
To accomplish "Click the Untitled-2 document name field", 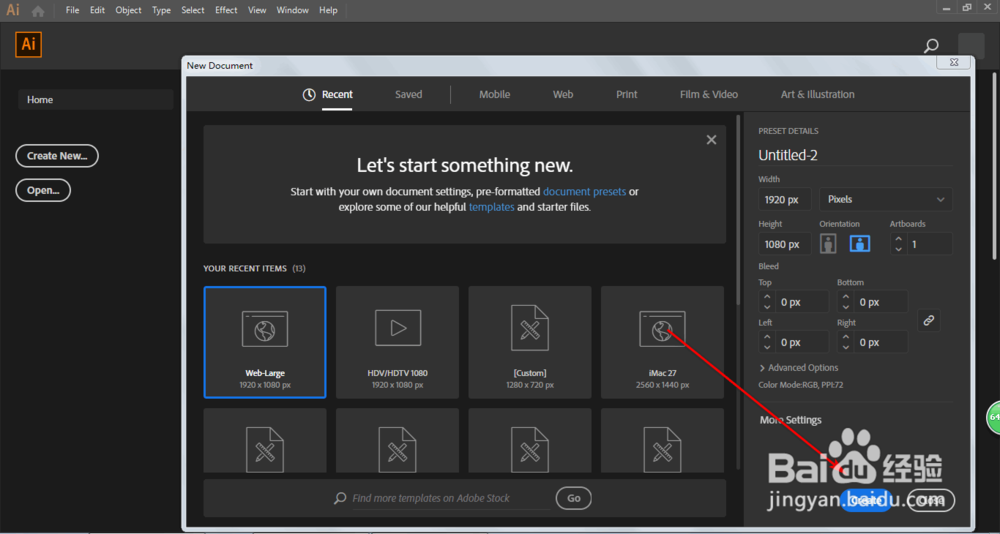I will (855, 155).
